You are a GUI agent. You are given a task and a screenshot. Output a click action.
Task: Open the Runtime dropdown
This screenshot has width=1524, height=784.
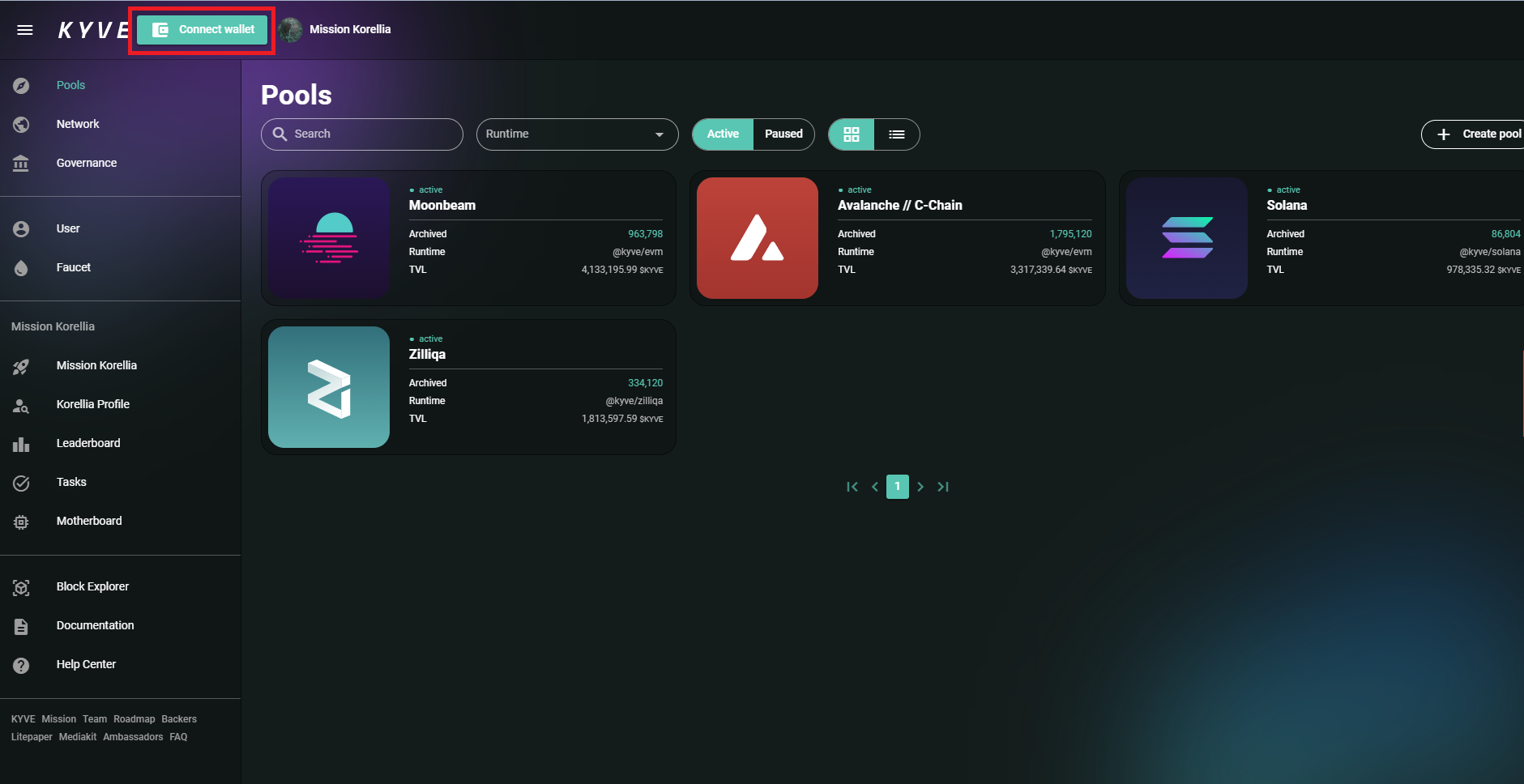(x=578, y=134)
